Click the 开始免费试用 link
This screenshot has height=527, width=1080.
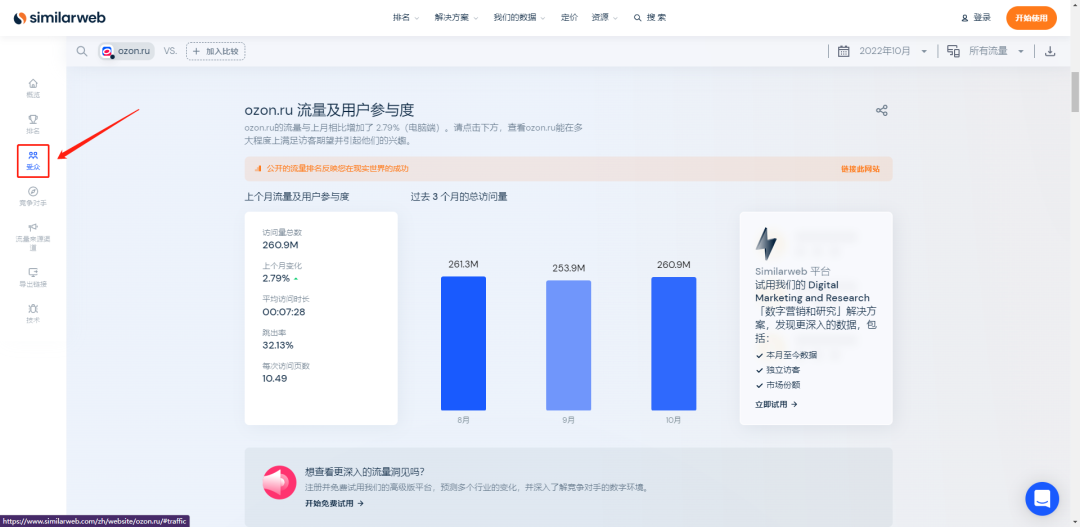coord(334,504)
